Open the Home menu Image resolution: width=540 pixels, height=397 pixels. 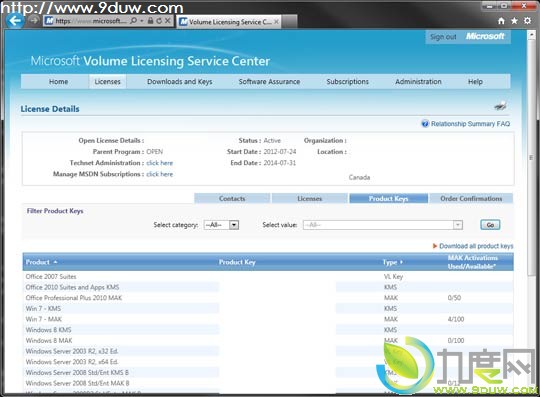(x=58, y=82)
